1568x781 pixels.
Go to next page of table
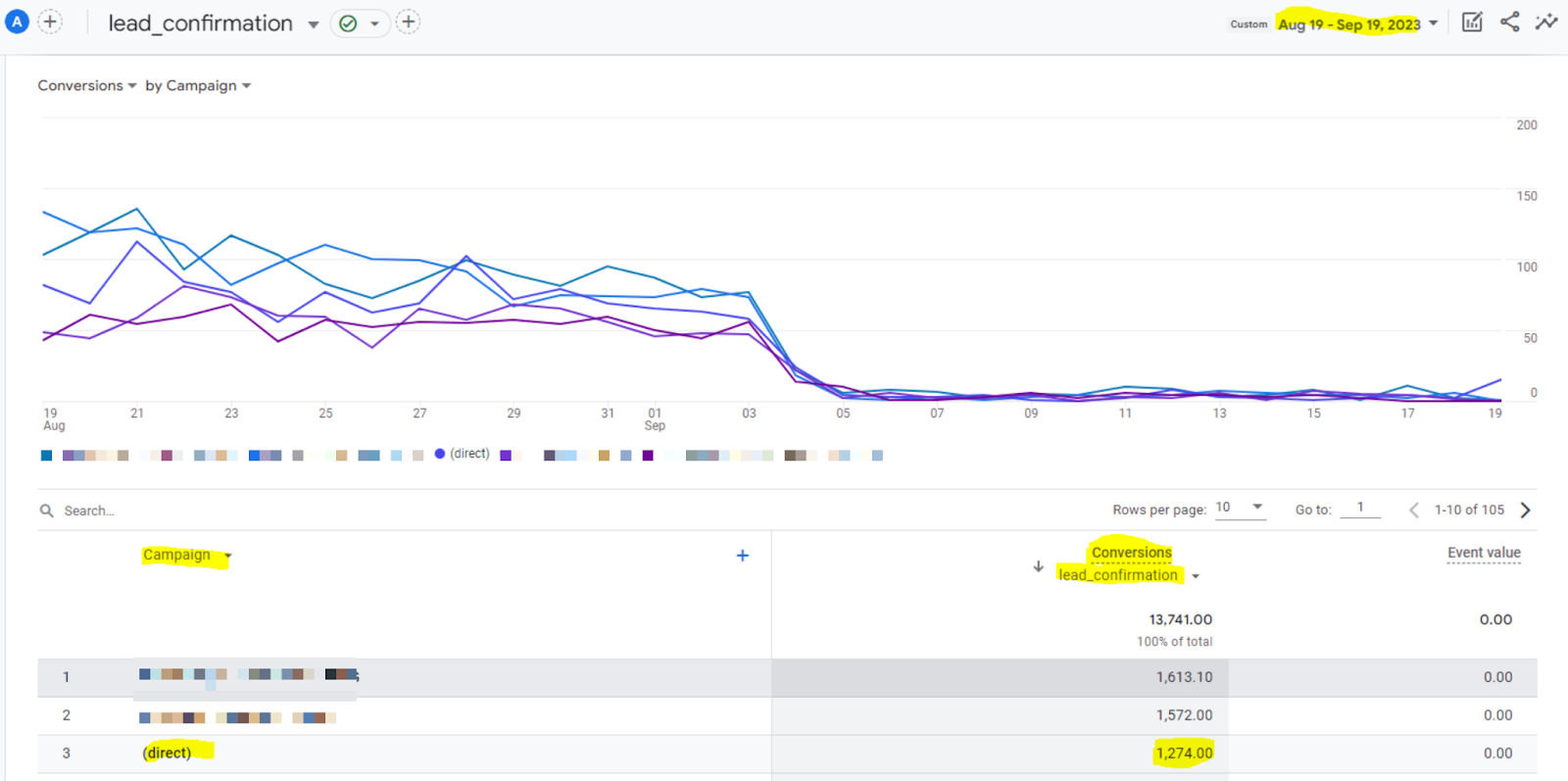point(1525,510)
